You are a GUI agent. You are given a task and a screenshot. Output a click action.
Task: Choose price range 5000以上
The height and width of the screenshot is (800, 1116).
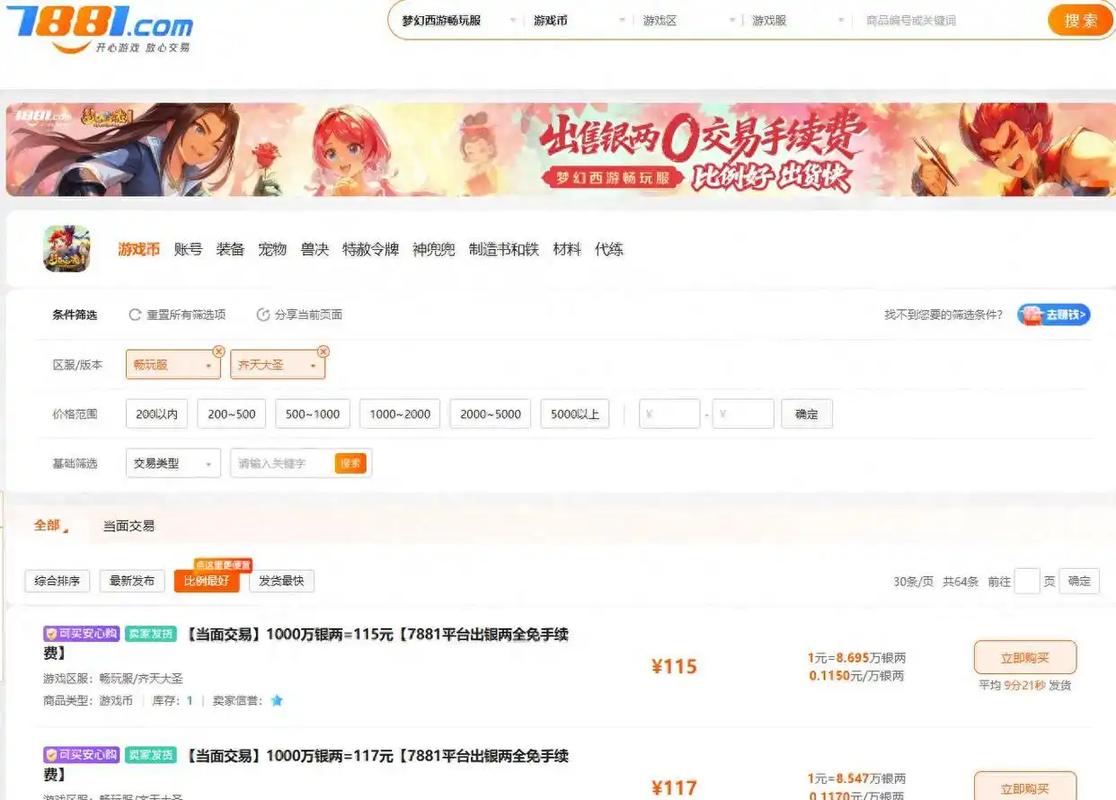click(x=575, y=414)
